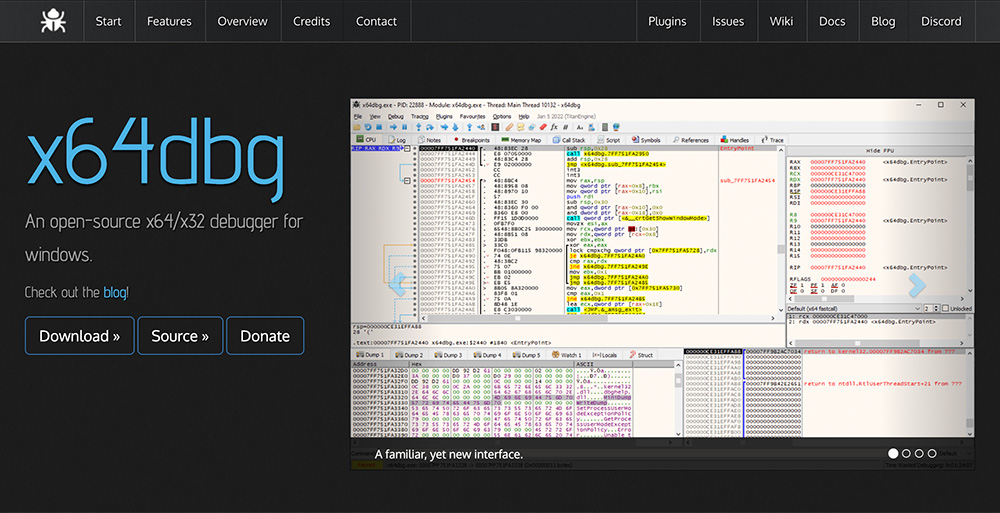Viewport: 1000px width, 513px height.
Task: Click the Download » button
Action: [x=80, y=336]
